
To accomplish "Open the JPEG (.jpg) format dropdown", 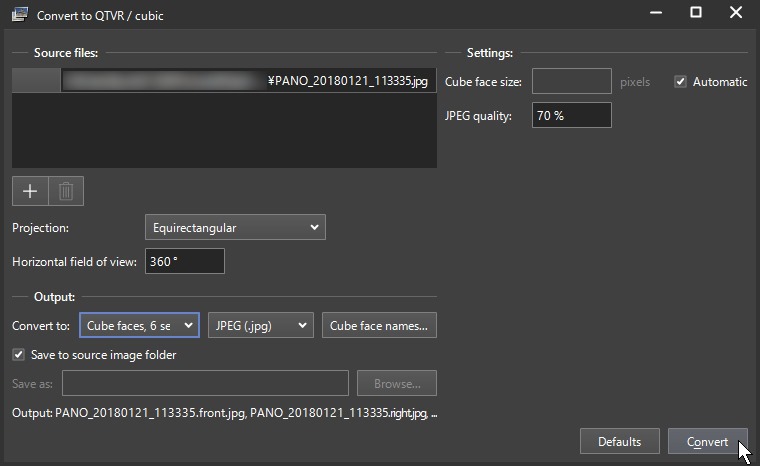I will tap(261, 325).
